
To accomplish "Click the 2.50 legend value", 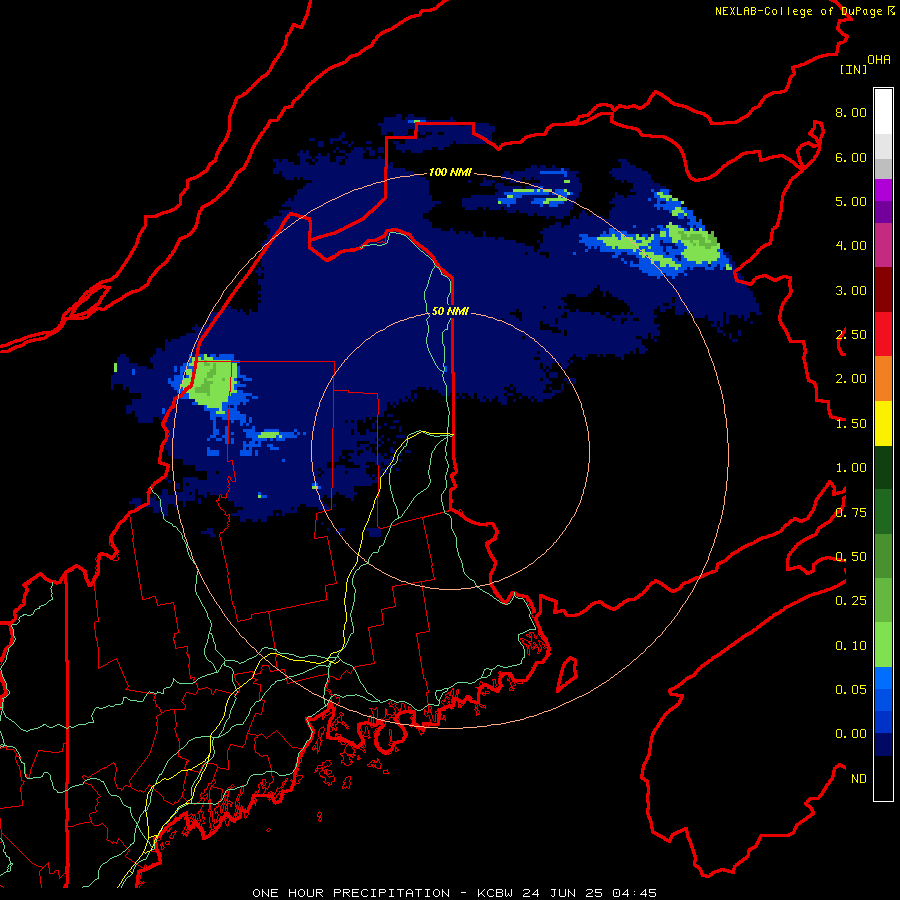I will pos(851,335).
